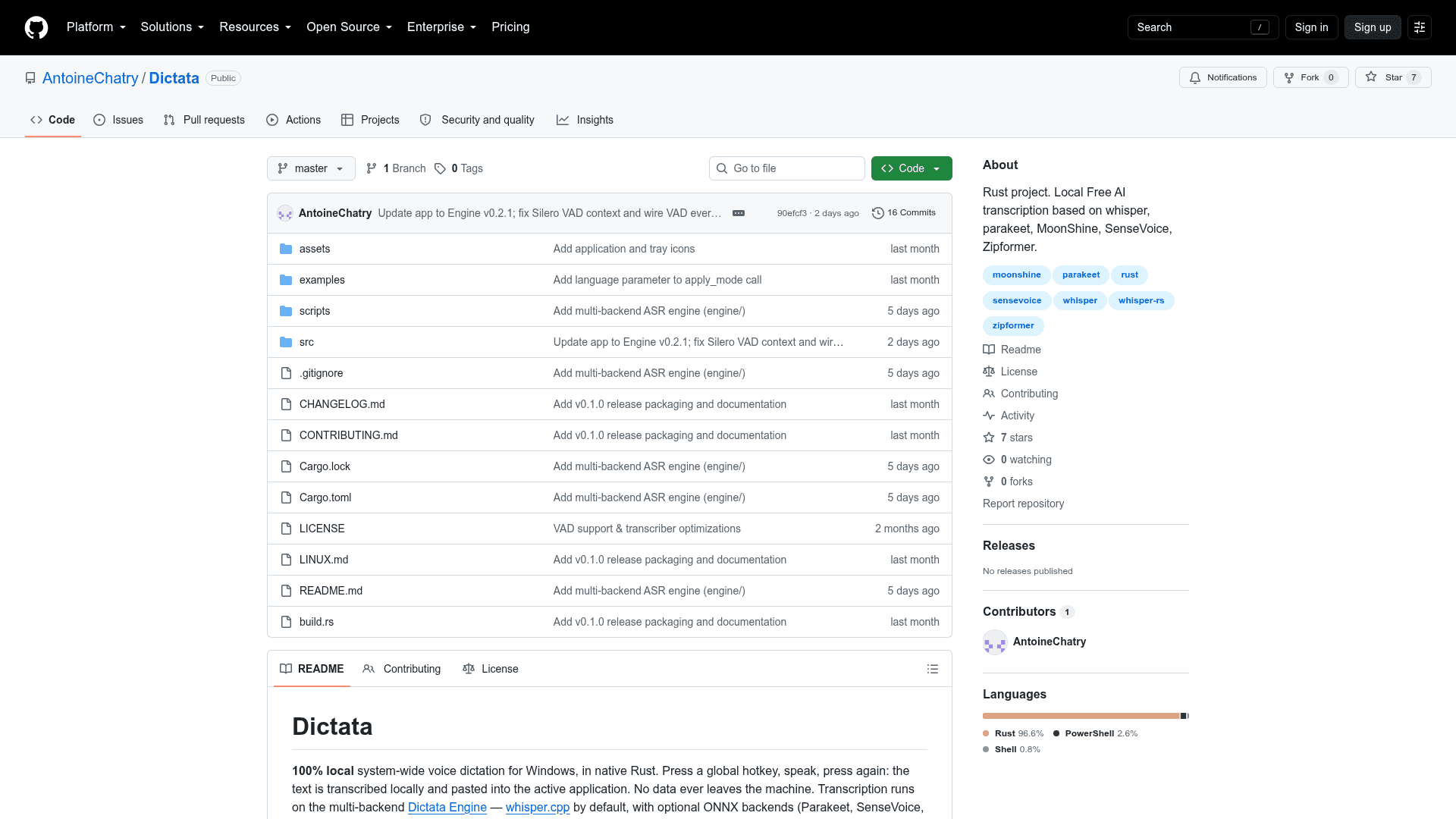1456x819 pixels.
Task: Click the commit history clock icon
Action: (878, 213)
